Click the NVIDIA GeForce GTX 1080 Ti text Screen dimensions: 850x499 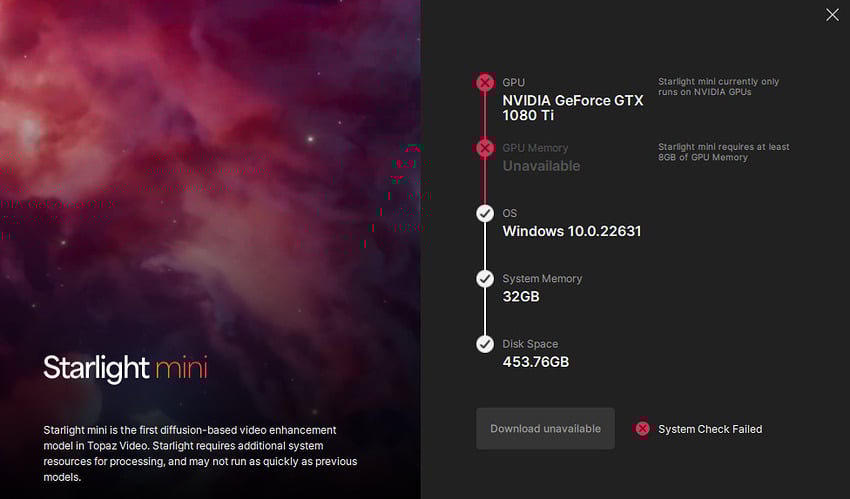[x=572, y=108]
